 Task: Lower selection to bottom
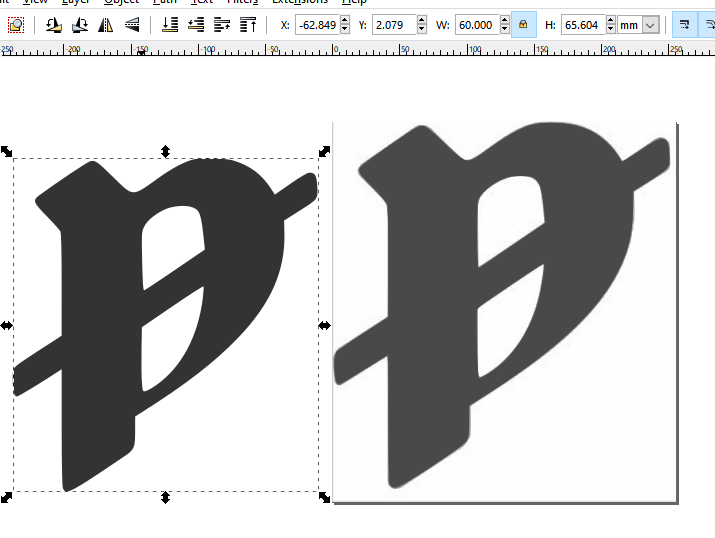170,25
